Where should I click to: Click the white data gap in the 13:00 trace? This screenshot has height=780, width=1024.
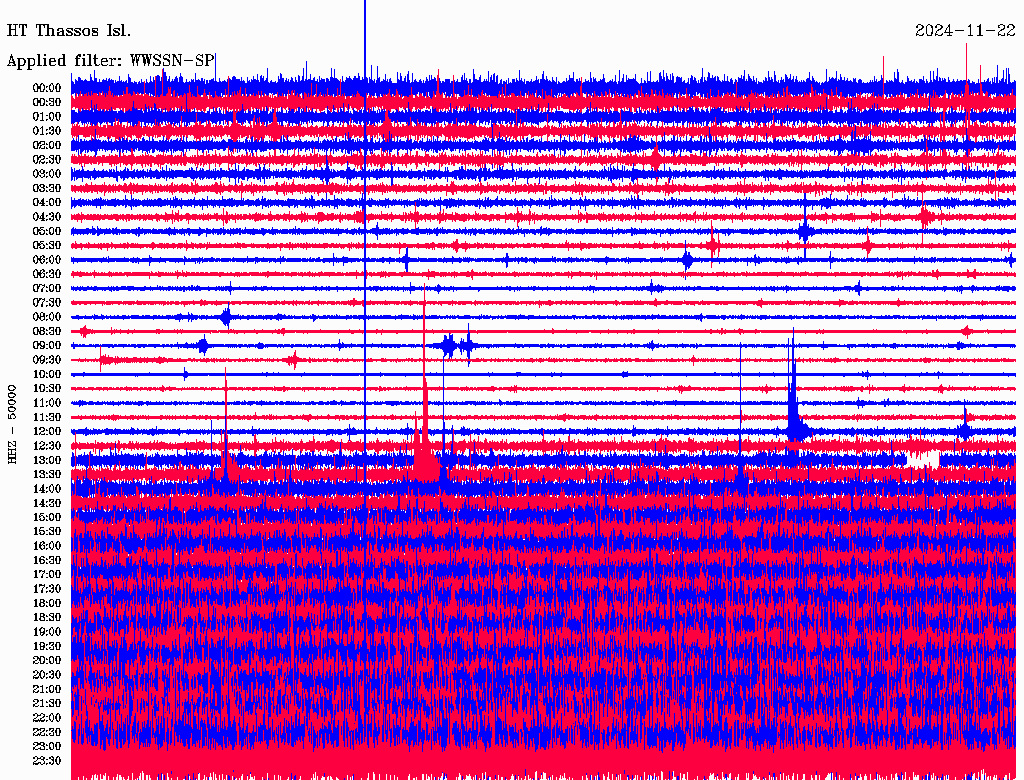[x=923, y=460]
